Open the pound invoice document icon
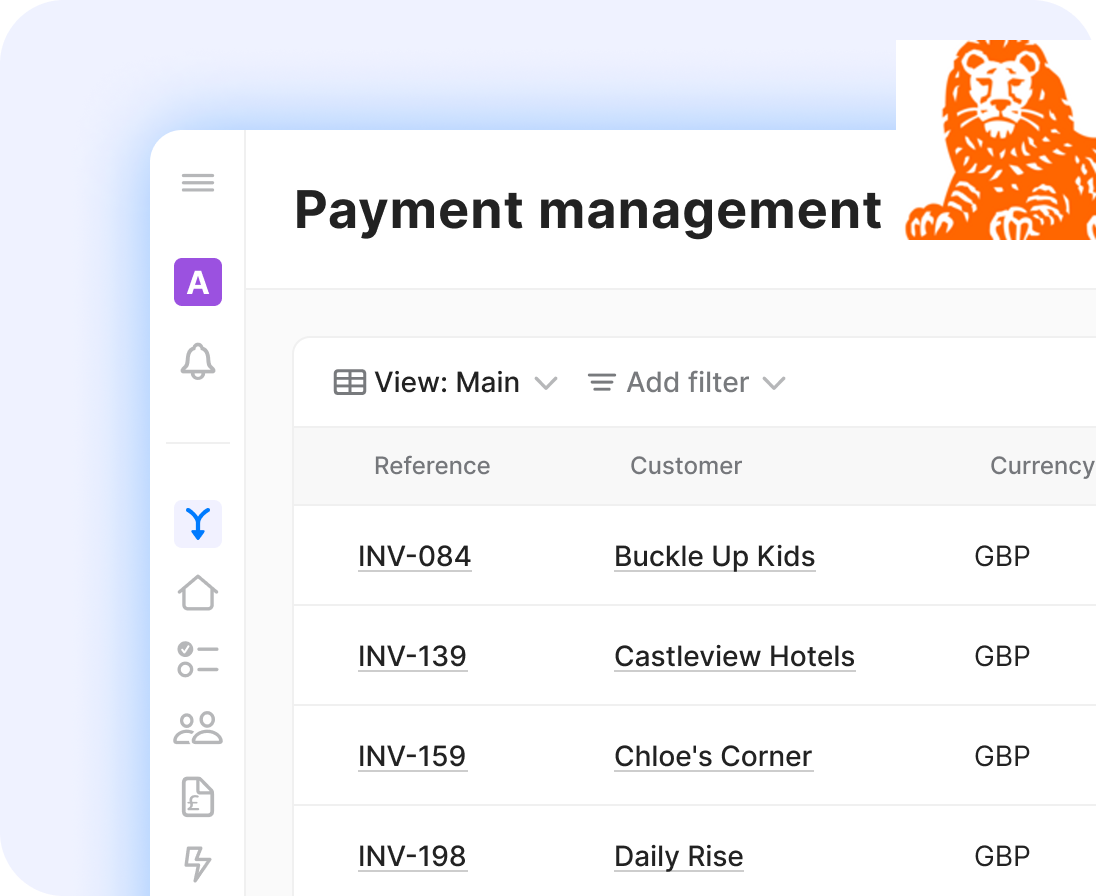The width and height of the screenshot is (1096, 896). pyautogui.click(x=198, y=796)
